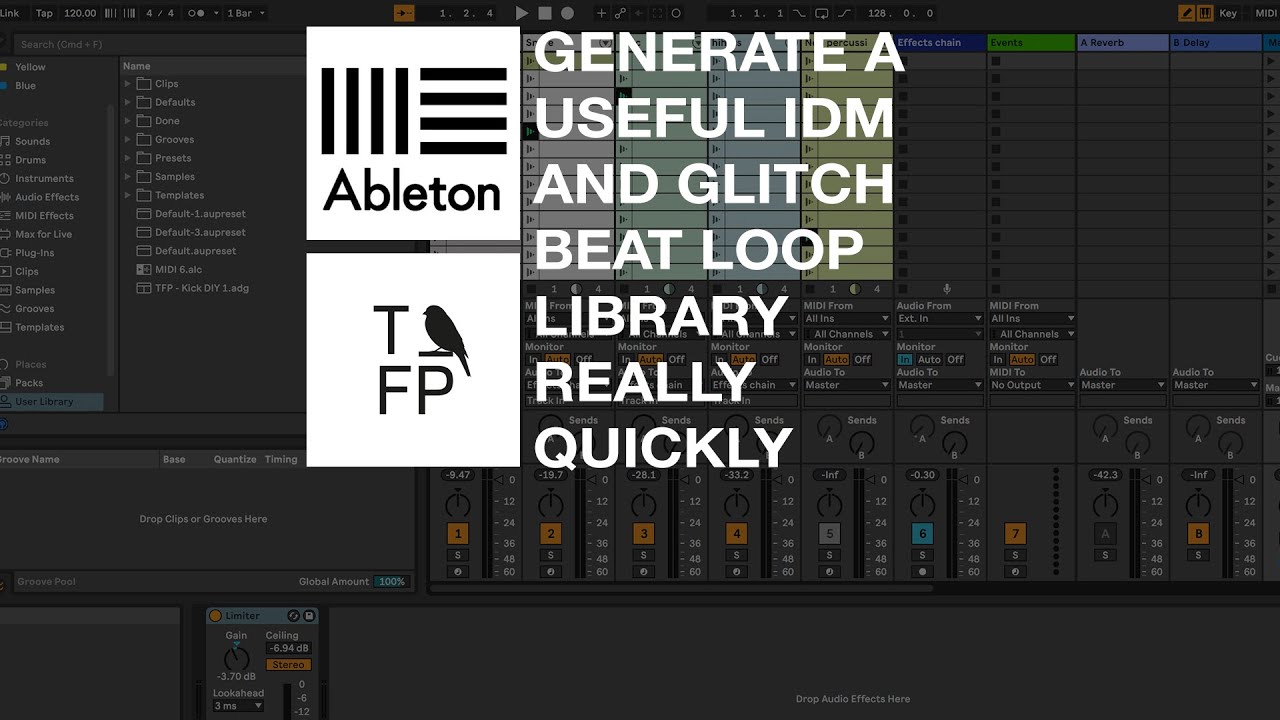
Task: Toggle the Metronome button
Action: (197, 13)
